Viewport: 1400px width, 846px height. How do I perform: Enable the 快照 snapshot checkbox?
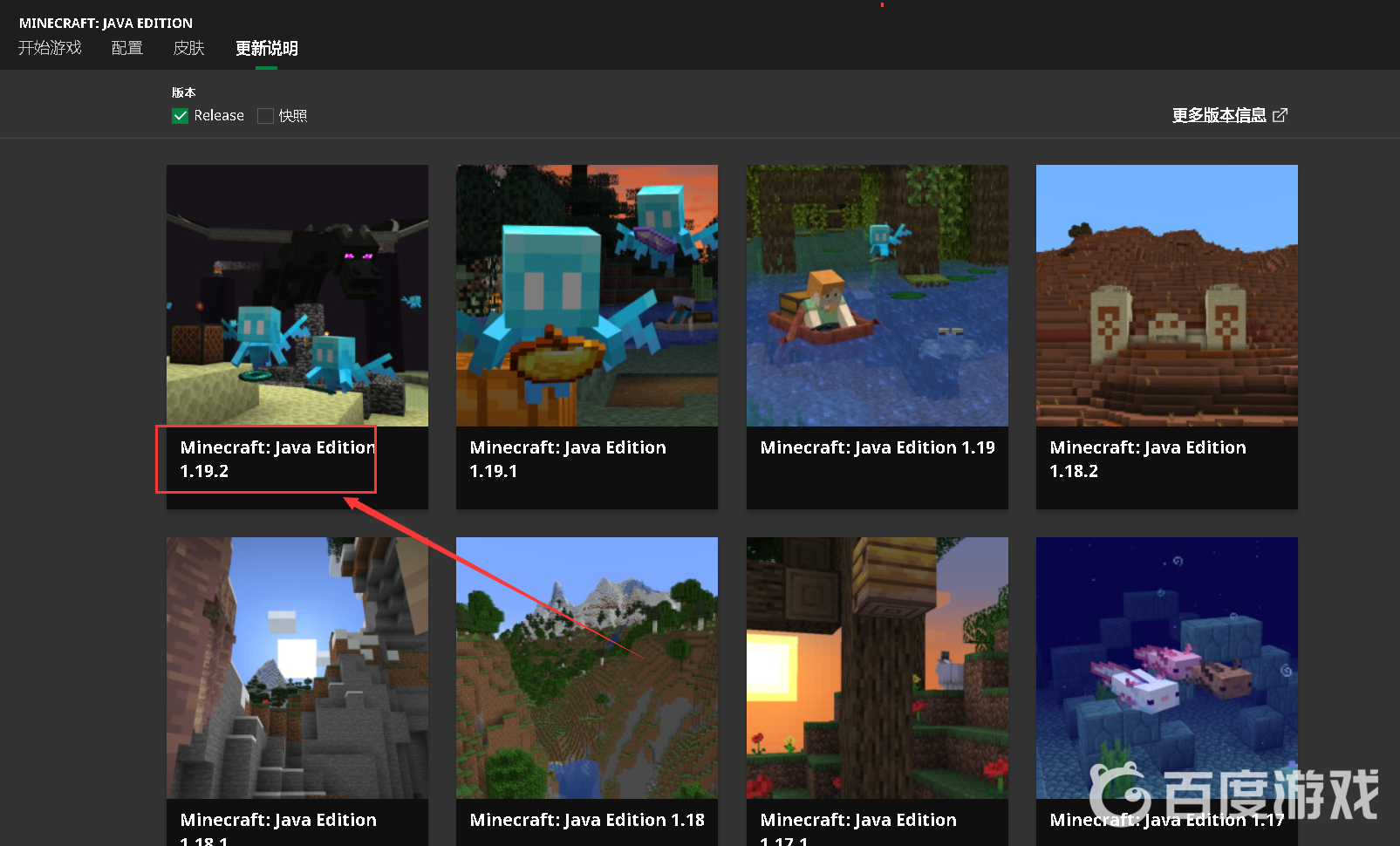tap(266, 116)
